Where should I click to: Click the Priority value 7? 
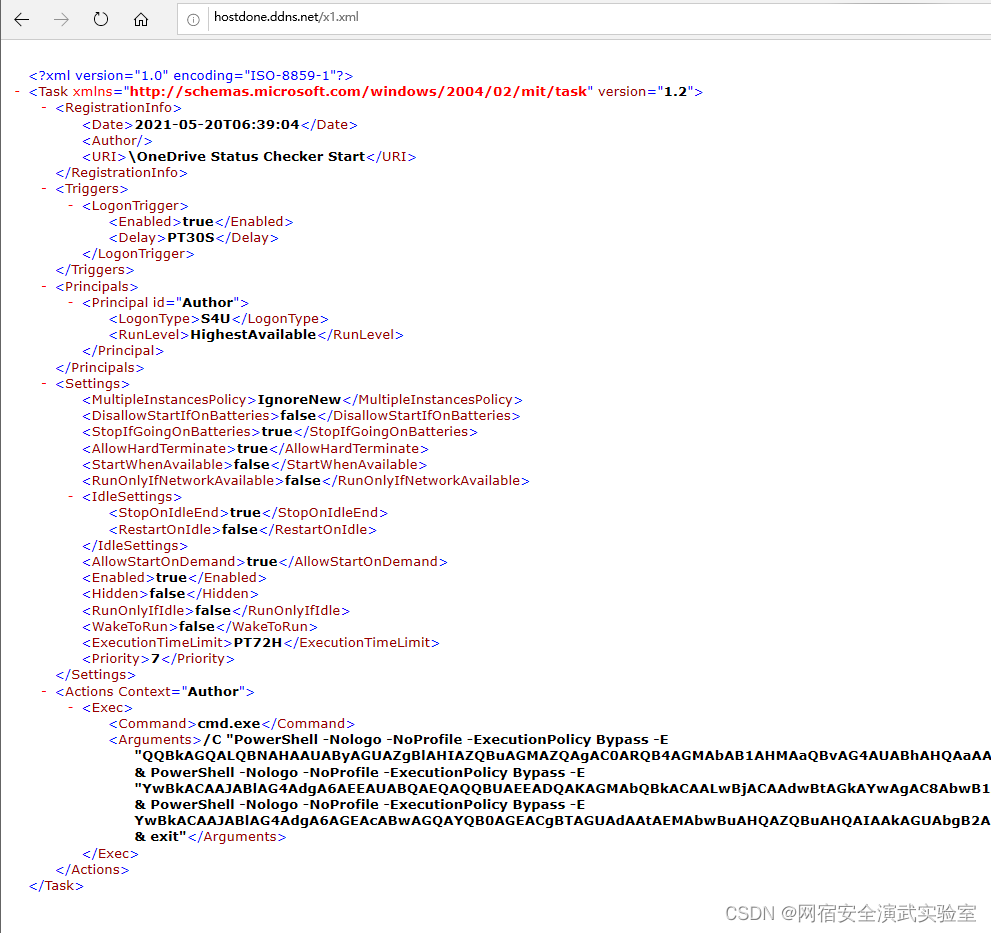155,659
